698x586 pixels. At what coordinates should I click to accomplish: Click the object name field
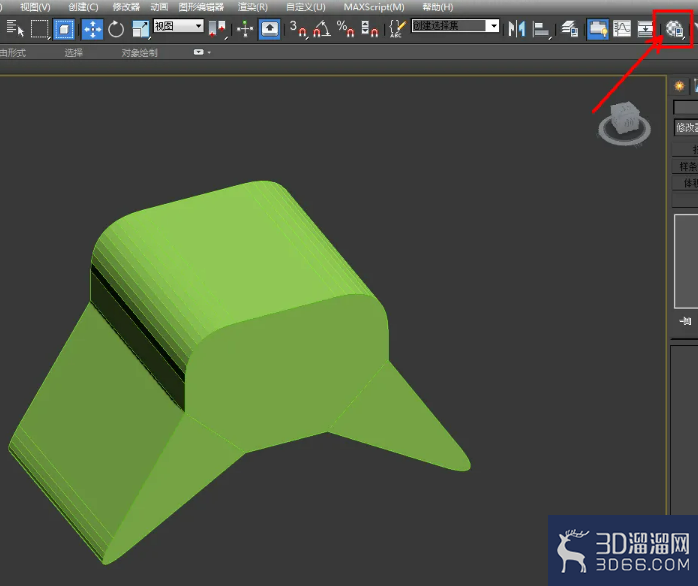coord(686,107)
